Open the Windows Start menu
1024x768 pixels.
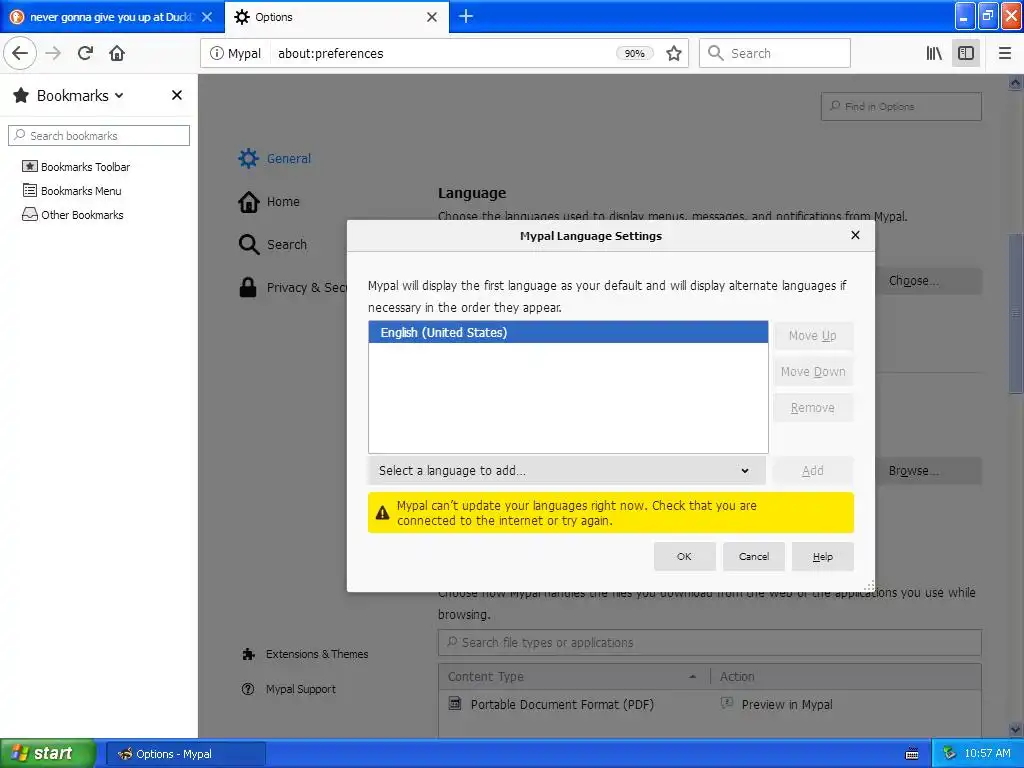click(48, 754)
